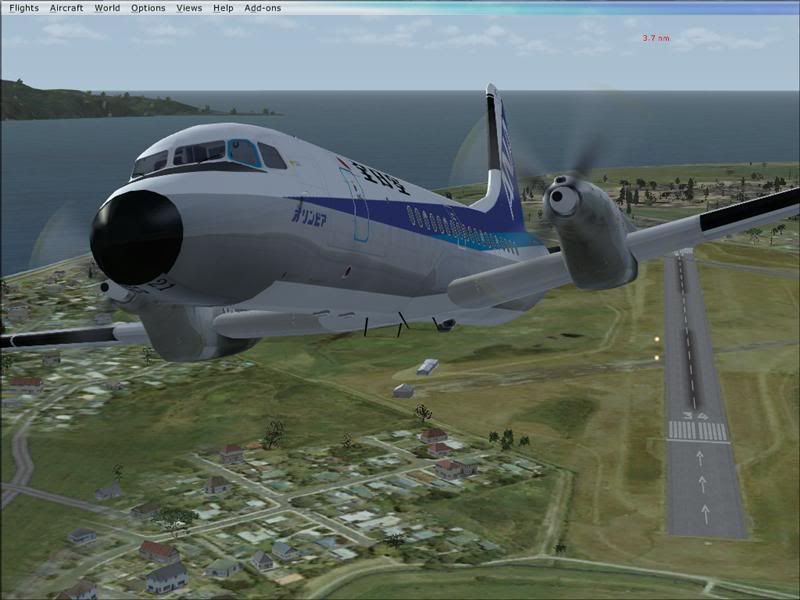This screenshot has height=600, width=800.
Task: Open the Help menu
Action: 223,8
